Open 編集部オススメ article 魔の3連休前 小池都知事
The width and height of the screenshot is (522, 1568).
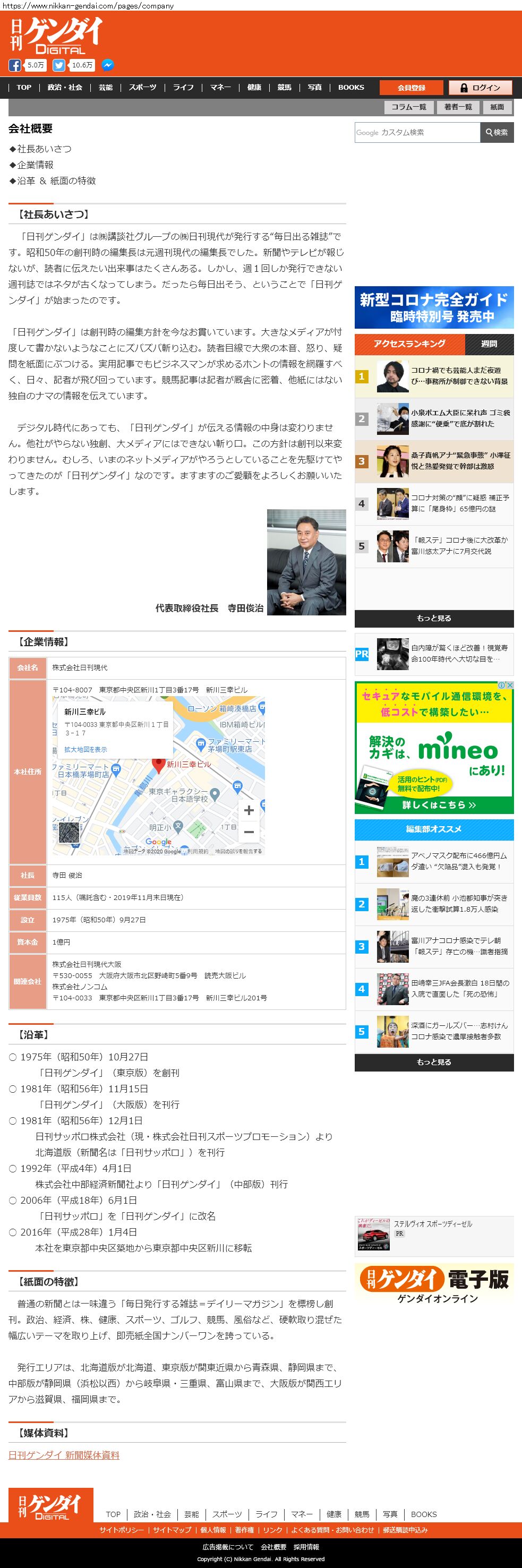434,904
